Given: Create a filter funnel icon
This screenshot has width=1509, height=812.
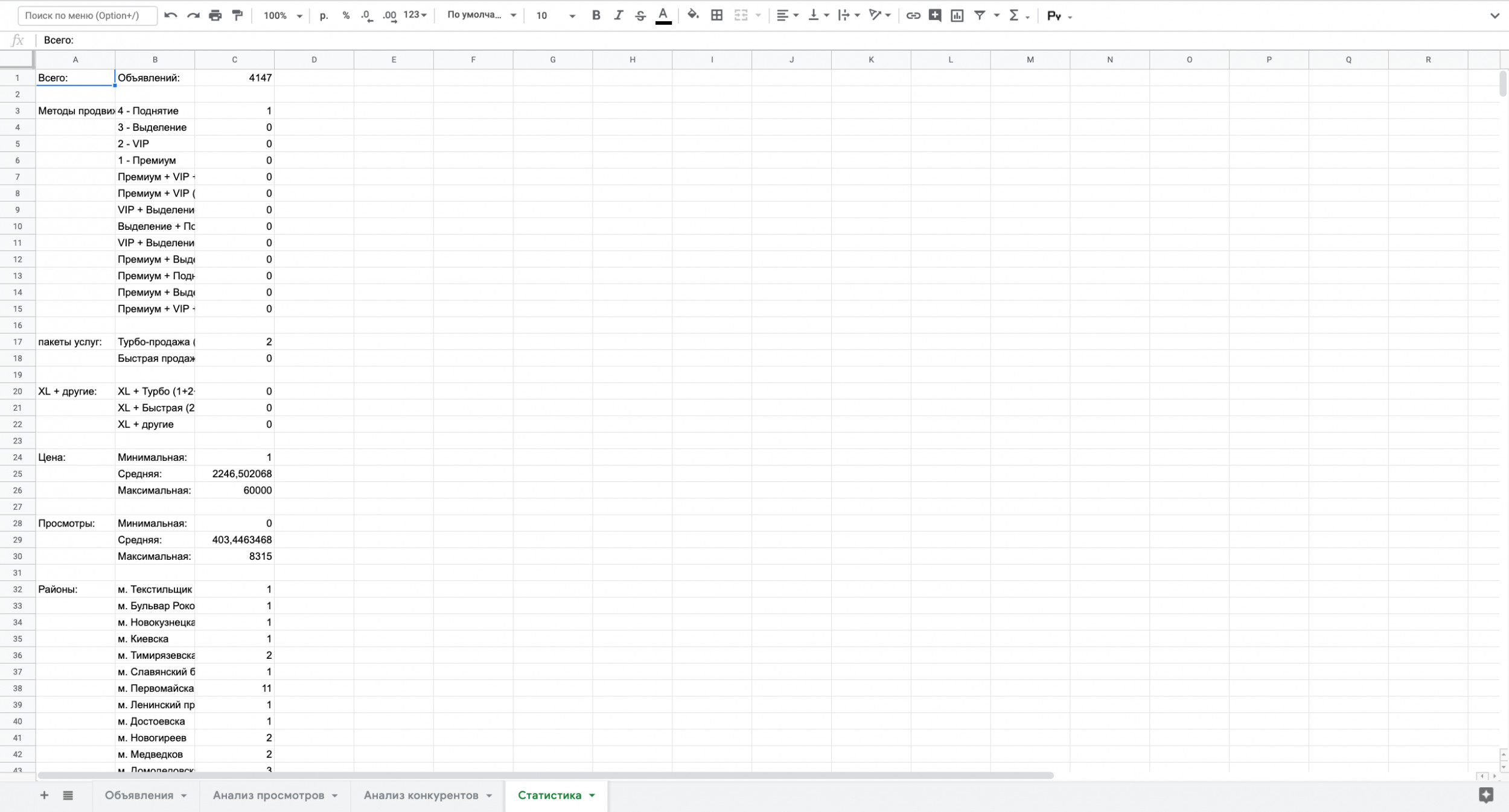Looking at the screenshot, I should pyautogui.click(x=980, y=16).
